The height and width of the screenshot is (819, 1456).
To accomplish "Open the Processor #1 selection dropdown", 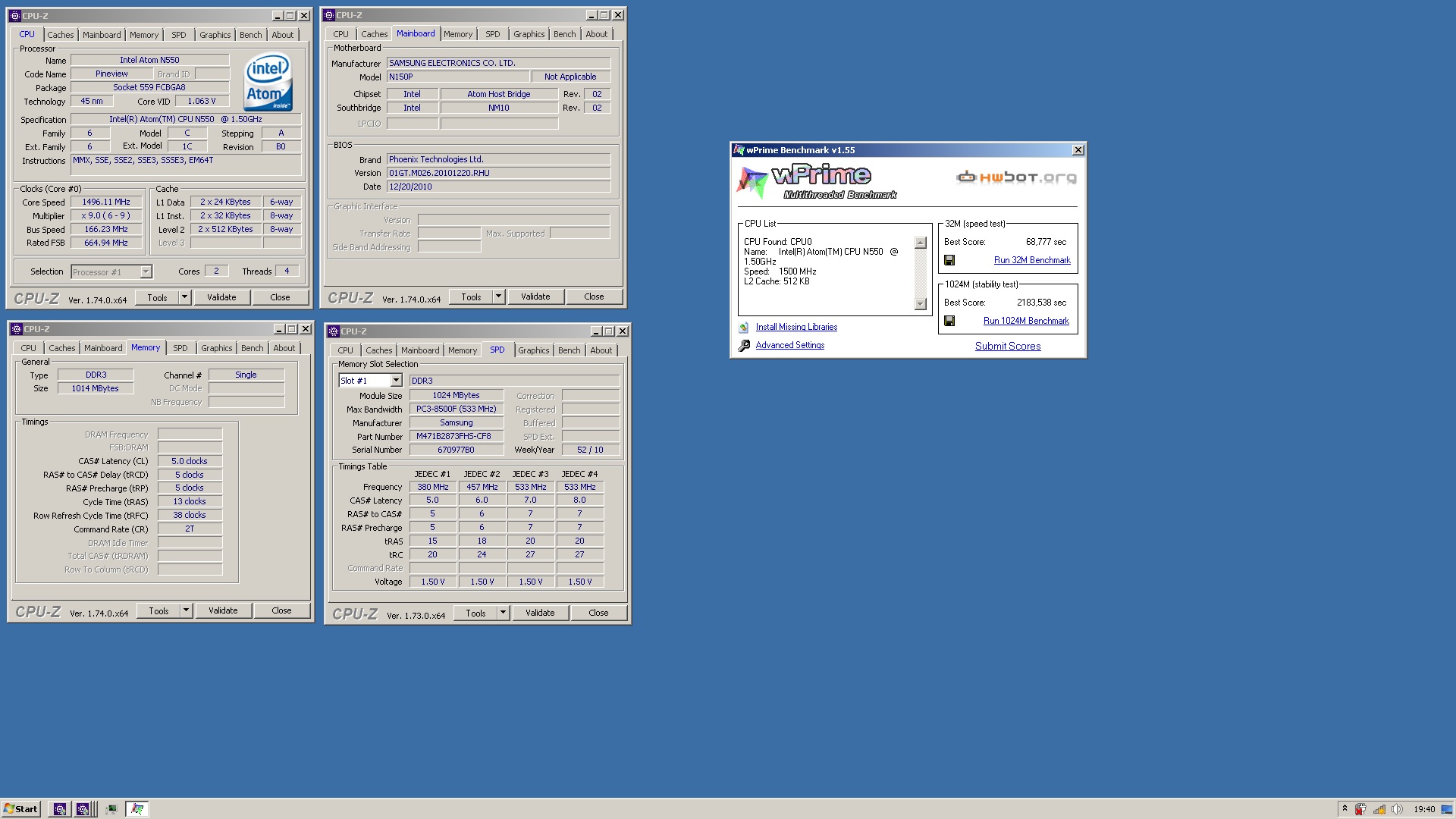I will point(146,271).
